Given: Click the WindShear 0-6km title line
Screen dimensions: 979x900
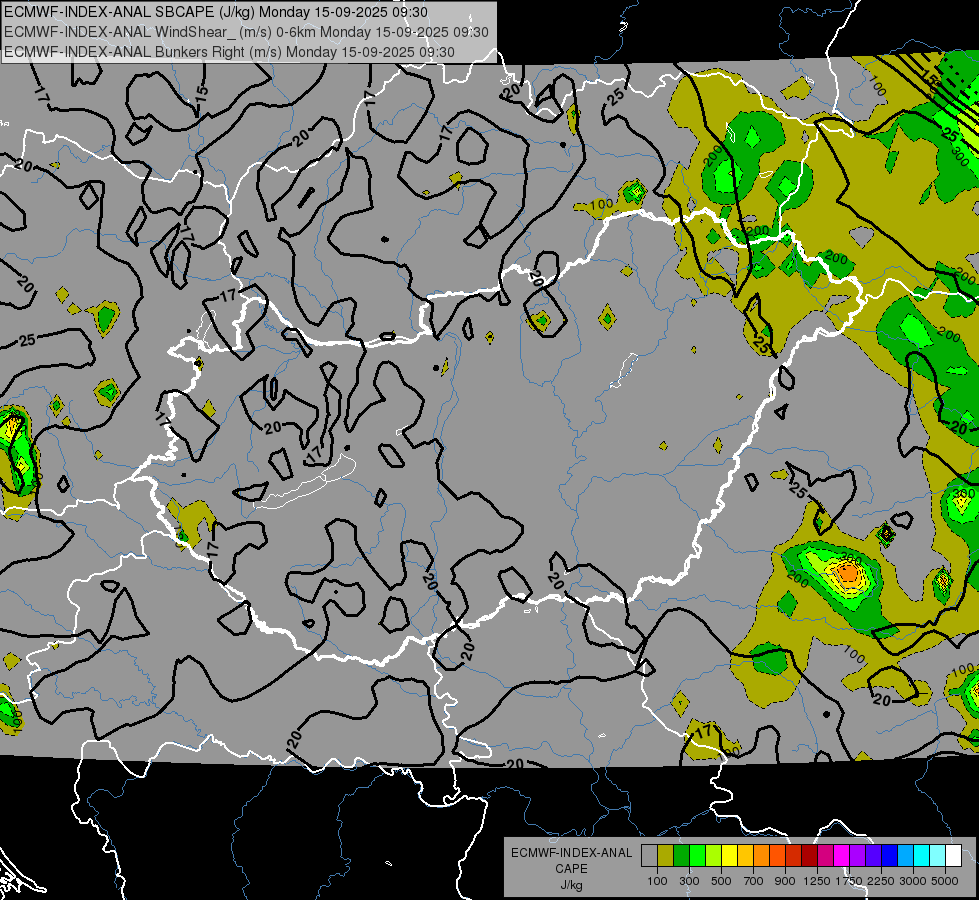Looking at the screenshot, I should pyautogui.click(x=246, y=32).
